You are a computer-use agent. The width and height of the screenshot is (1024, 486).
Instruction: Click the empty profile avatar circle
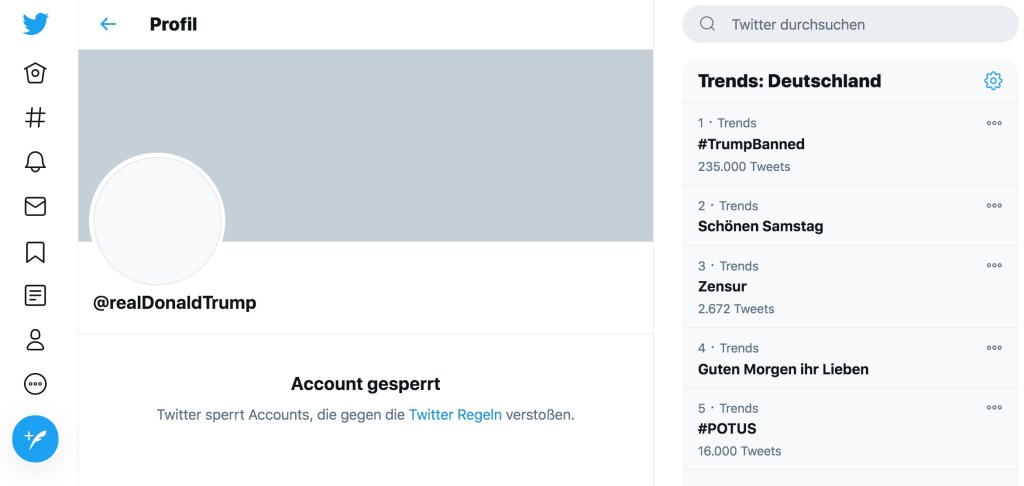(157, 220)
